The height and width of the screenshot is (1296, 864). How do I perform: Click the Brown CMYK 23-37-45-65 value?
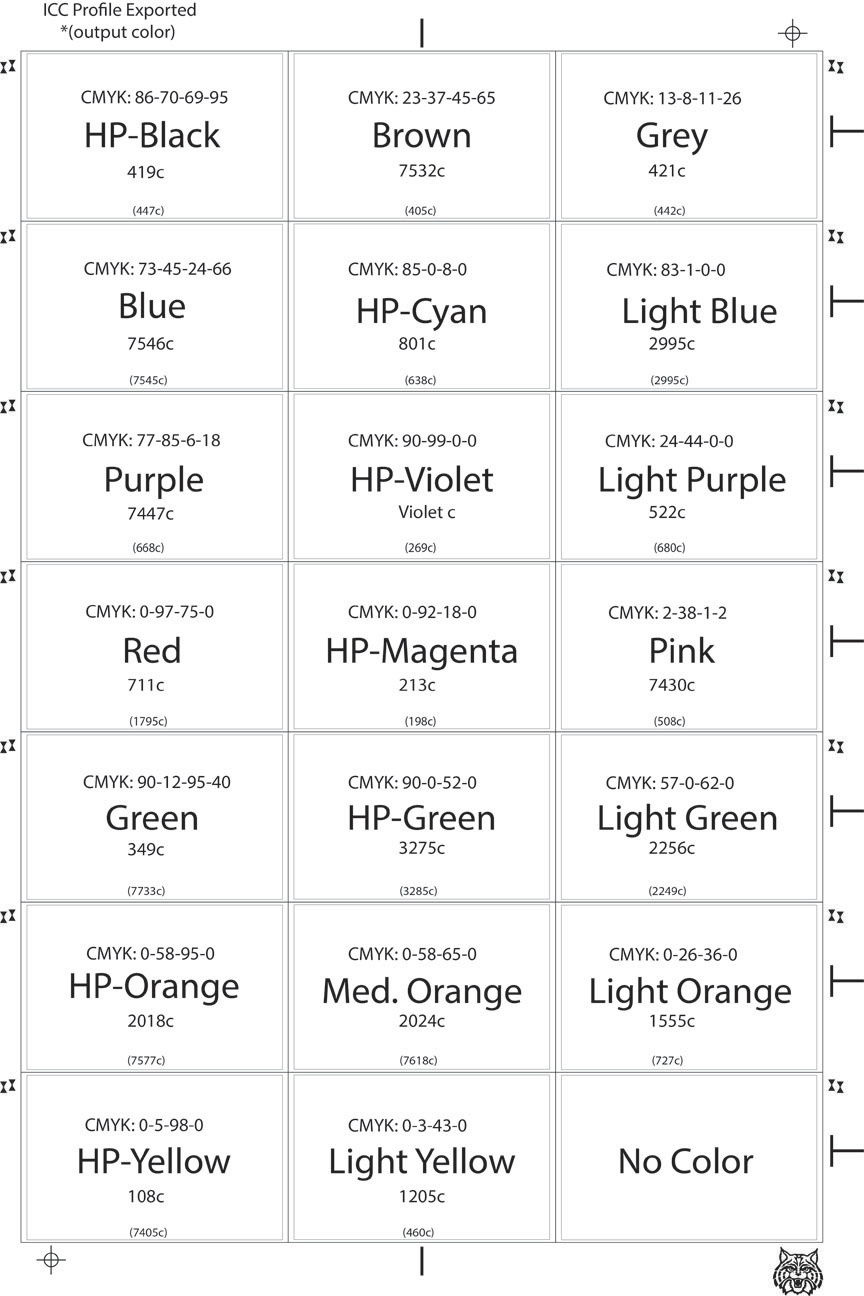click(x=421, y=98)
